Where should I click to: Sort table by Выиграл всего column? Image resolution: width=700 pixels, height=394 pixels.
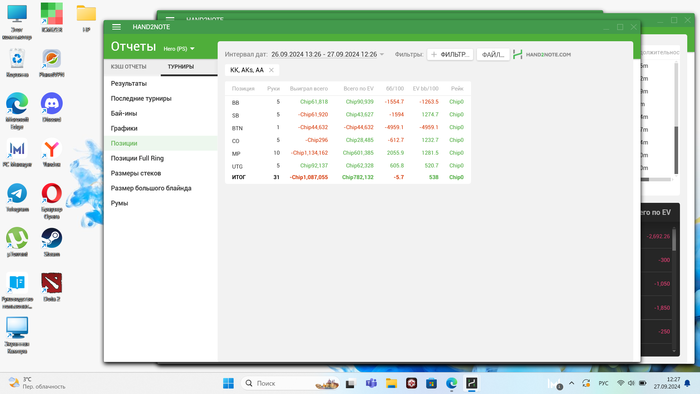[308, 89]
